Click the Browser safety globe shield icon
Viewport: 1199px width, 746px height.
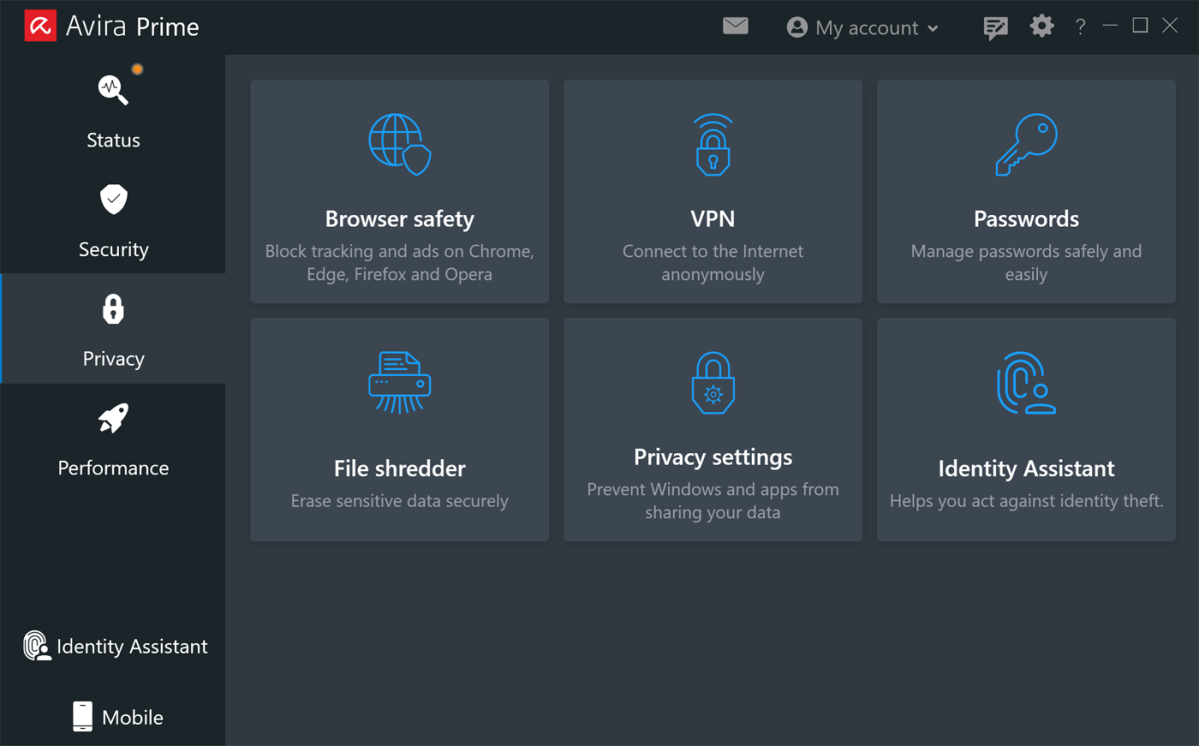pos(399,144)
